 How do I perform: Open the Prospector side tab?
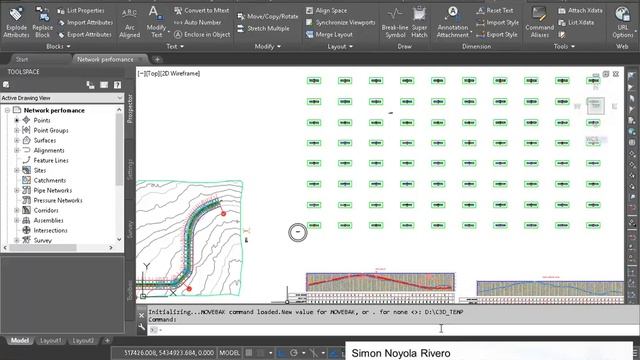(130, 109)
